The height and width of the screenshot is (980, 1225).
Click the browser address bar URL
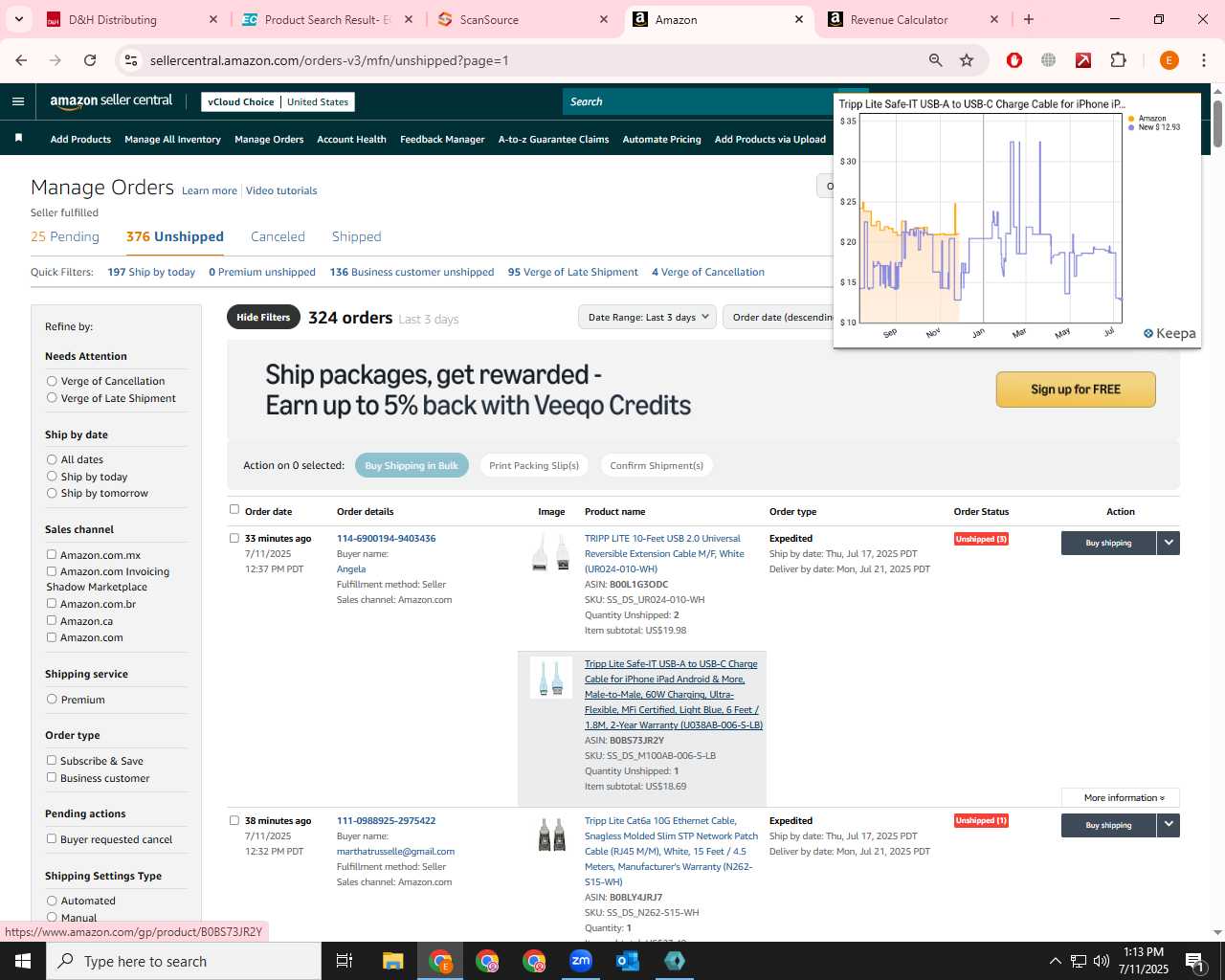[x=329, y=60]
